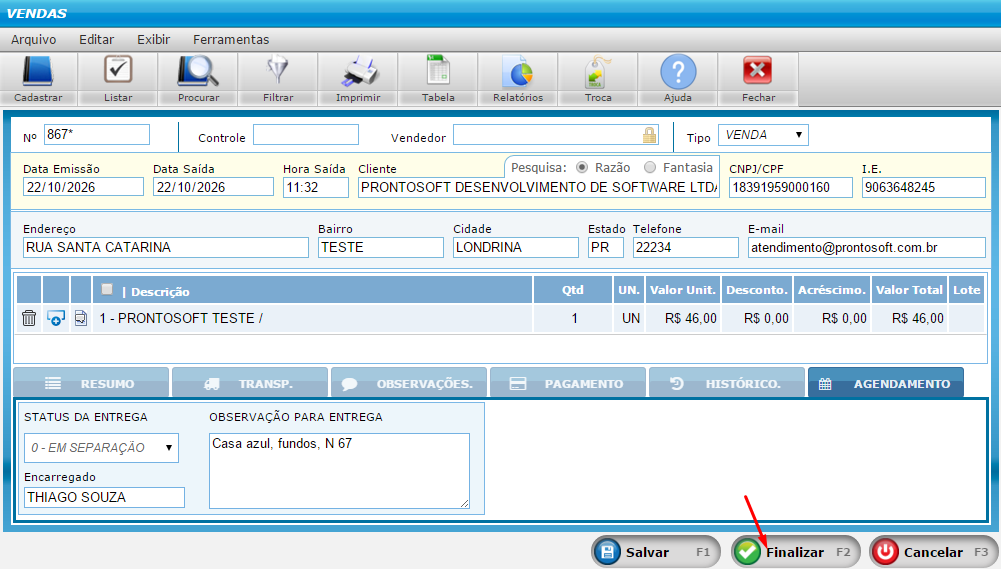This screenshot has width=1001, height=569.
Task: Unlock Vendedor field via padlock icon
Action: (649, 135)
